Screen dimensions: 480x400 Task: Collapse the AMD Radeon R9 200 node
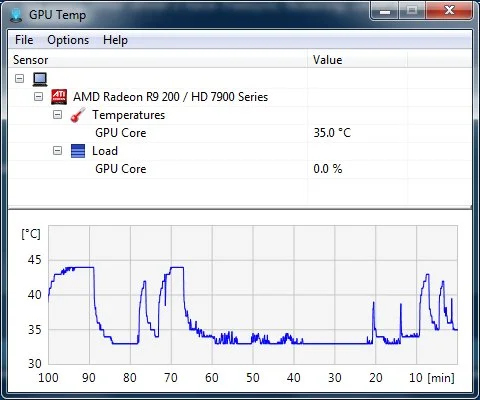pyautogui.click(x=39, y=97)
